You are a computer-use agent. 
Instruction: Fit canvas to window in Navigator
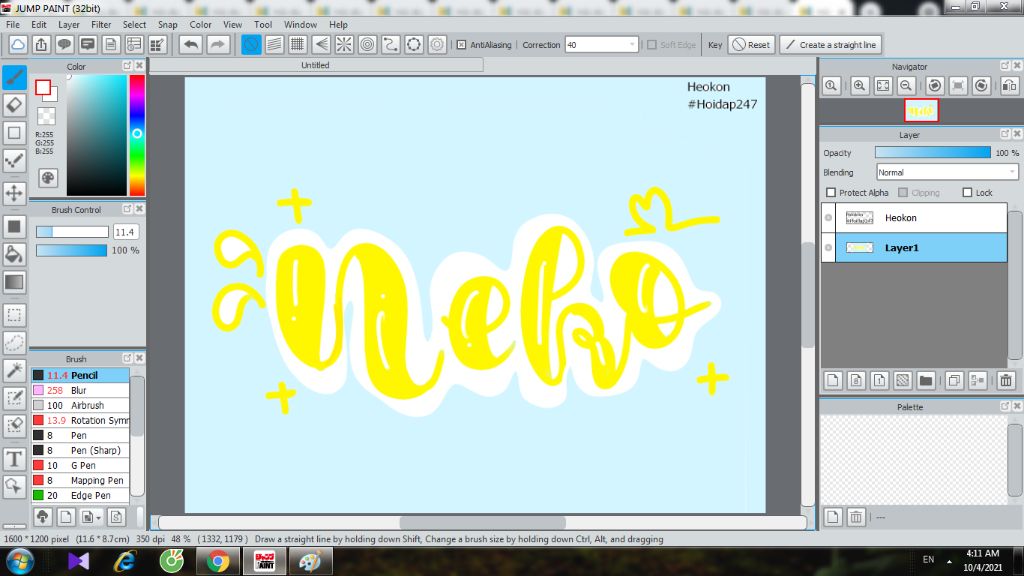click(x=883, y=86)
